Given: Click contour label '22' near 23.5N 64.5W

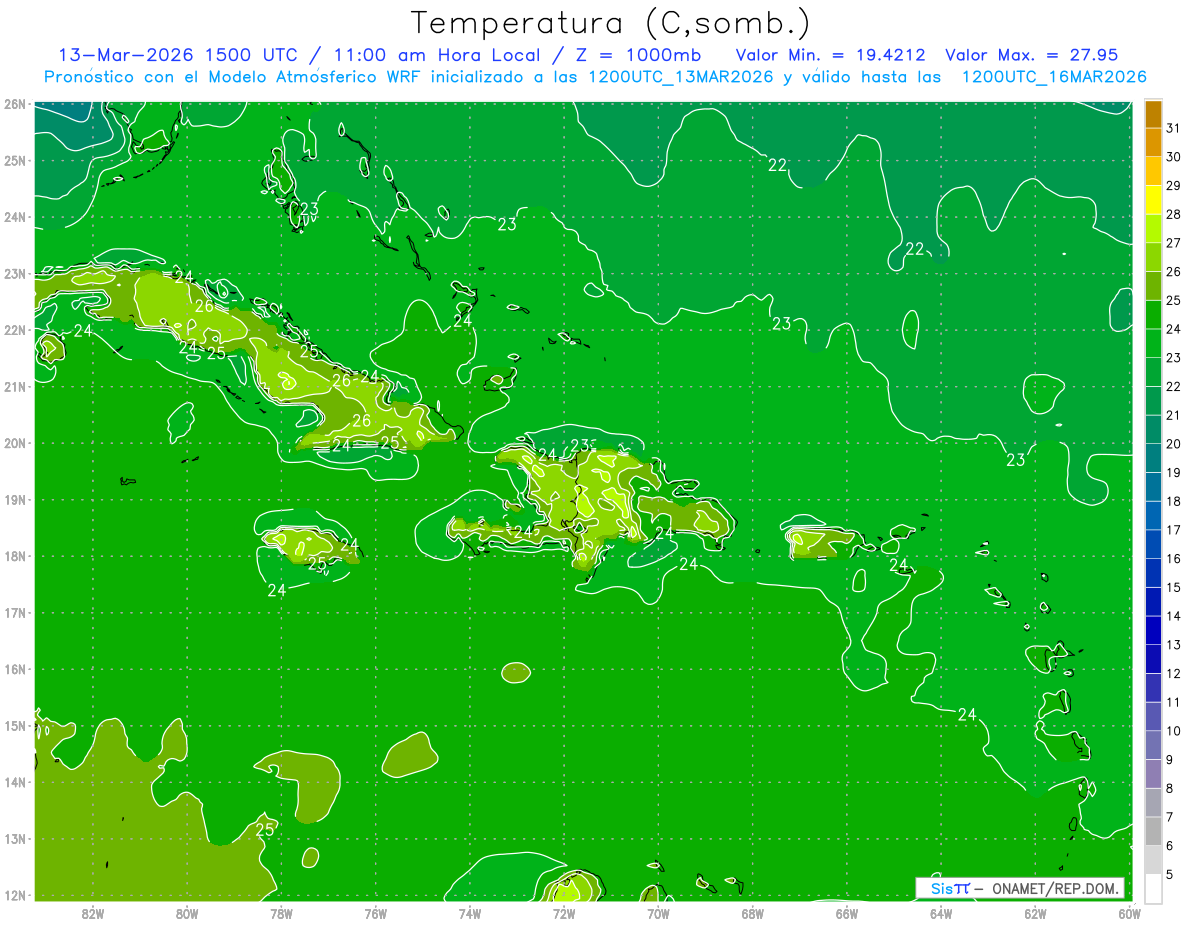Looking at the screenshot, I should pyautogui.click(x=914, y=249).
